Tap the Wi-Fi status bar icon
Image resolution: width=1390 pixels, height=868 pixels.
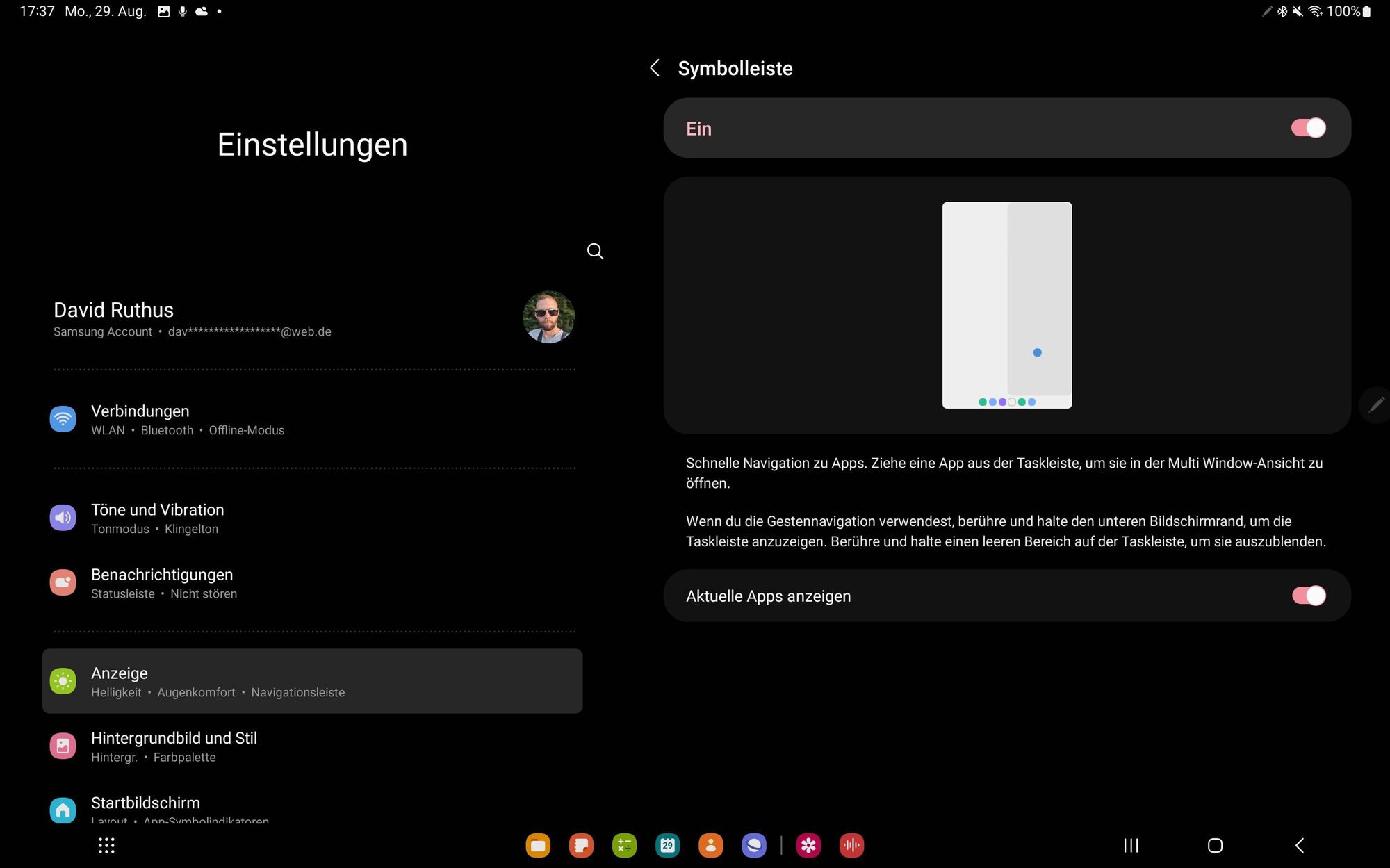point(1315,11)
